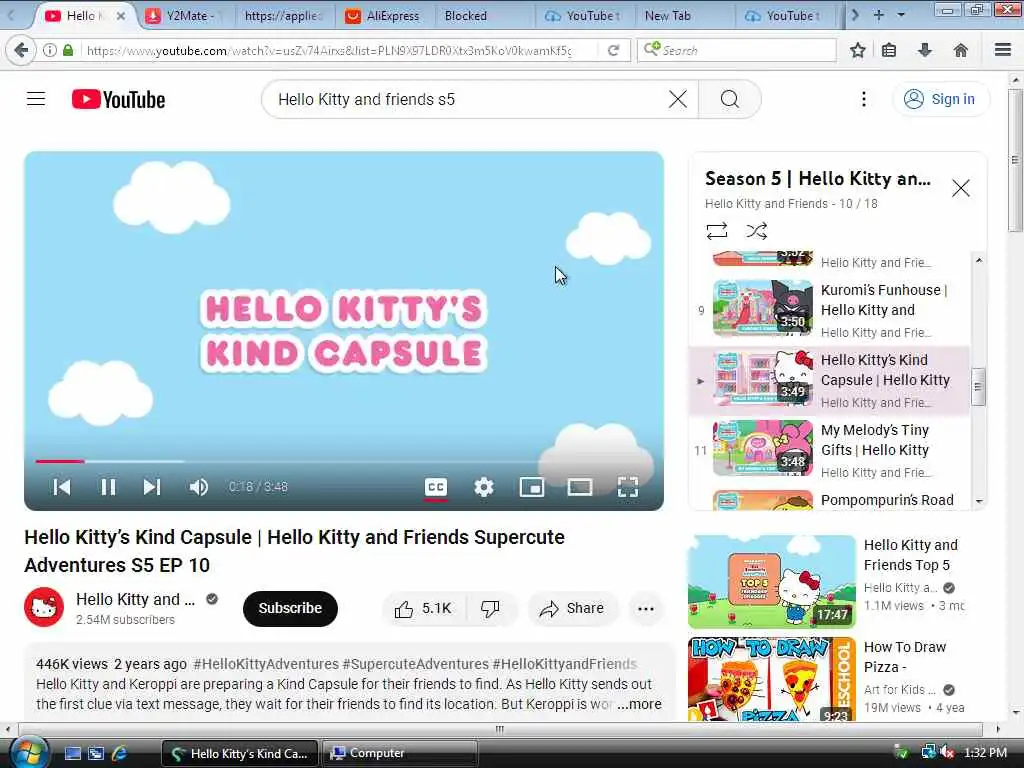
Task: Dislike this video
Action: pyautogui.click(x=490, y=609)
